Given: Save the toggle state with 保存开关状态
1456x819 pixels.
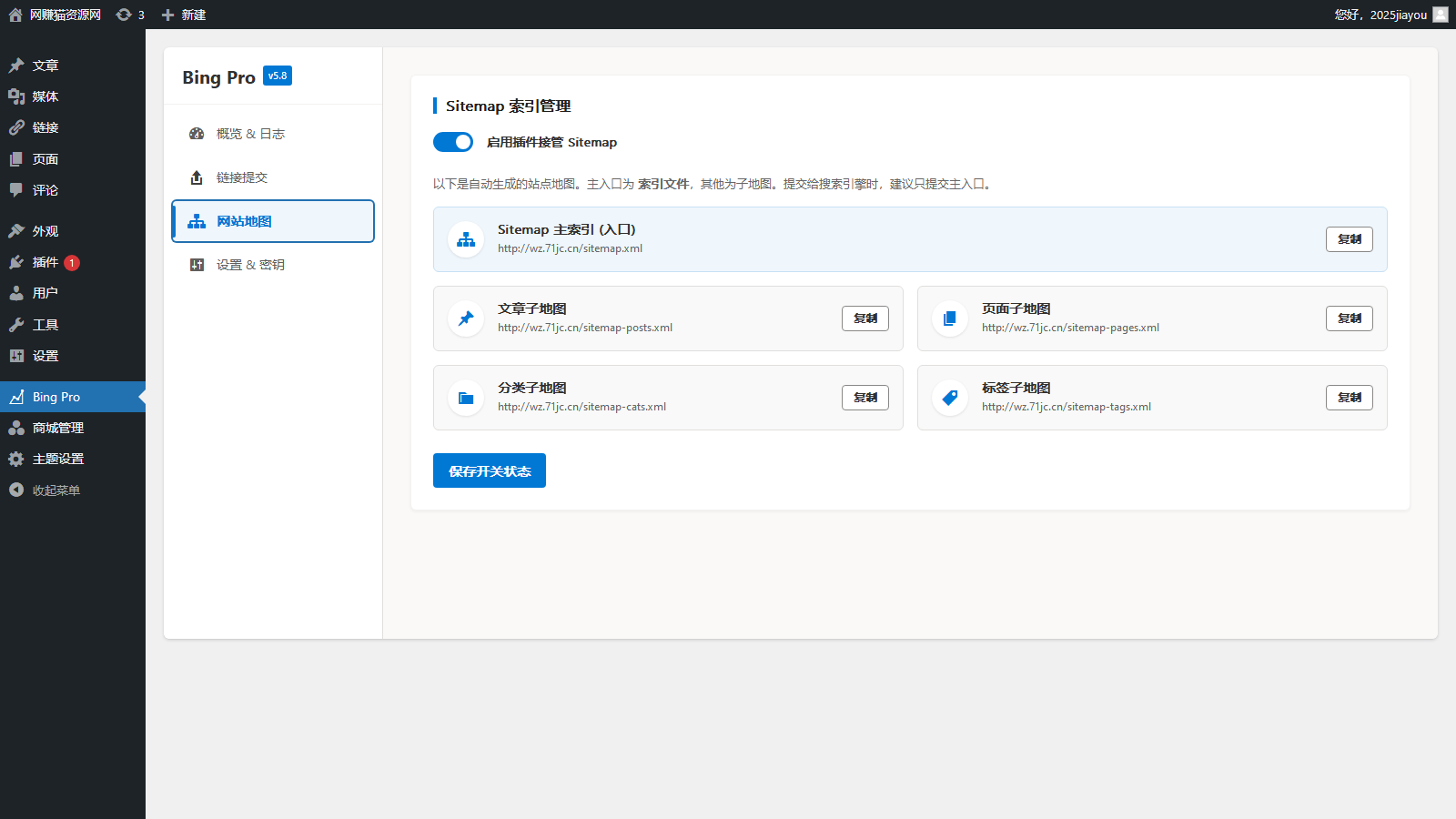Looking at the screenshot, I should click(x=490, y=470).
